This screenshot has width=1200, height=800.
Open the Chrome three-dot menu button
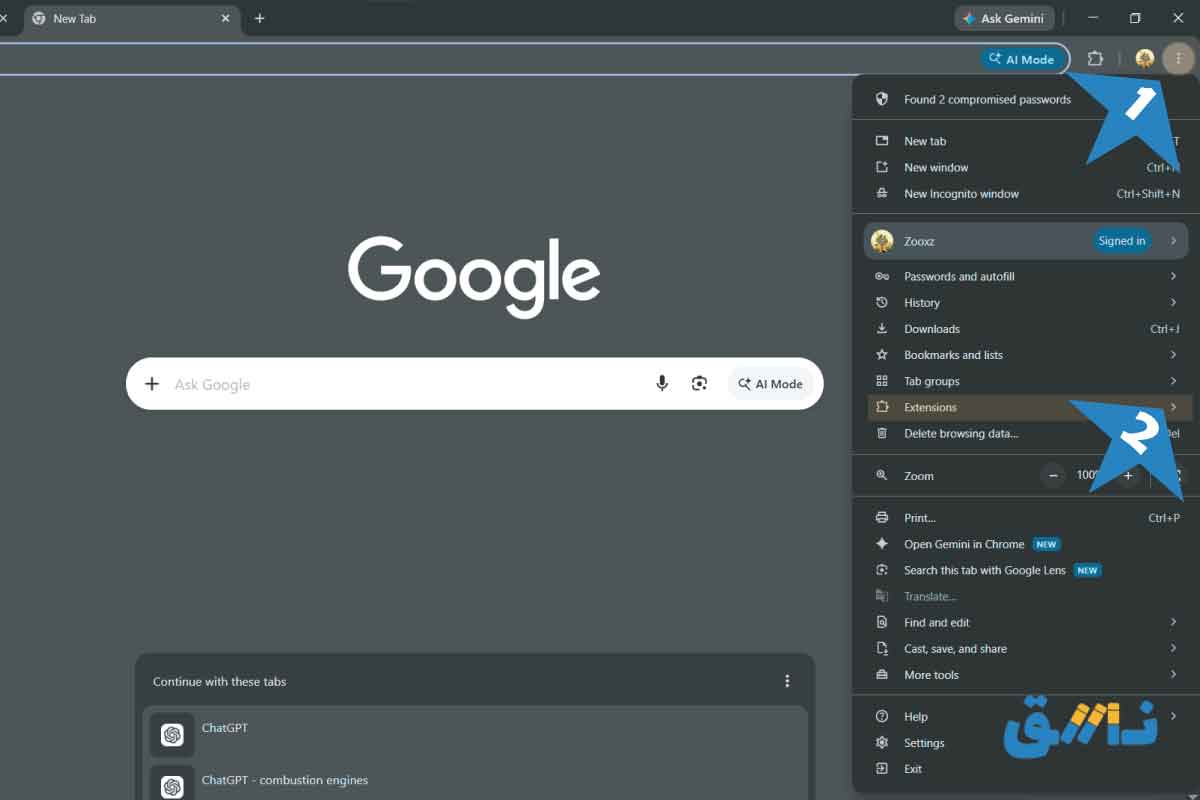coord(1178,59)
